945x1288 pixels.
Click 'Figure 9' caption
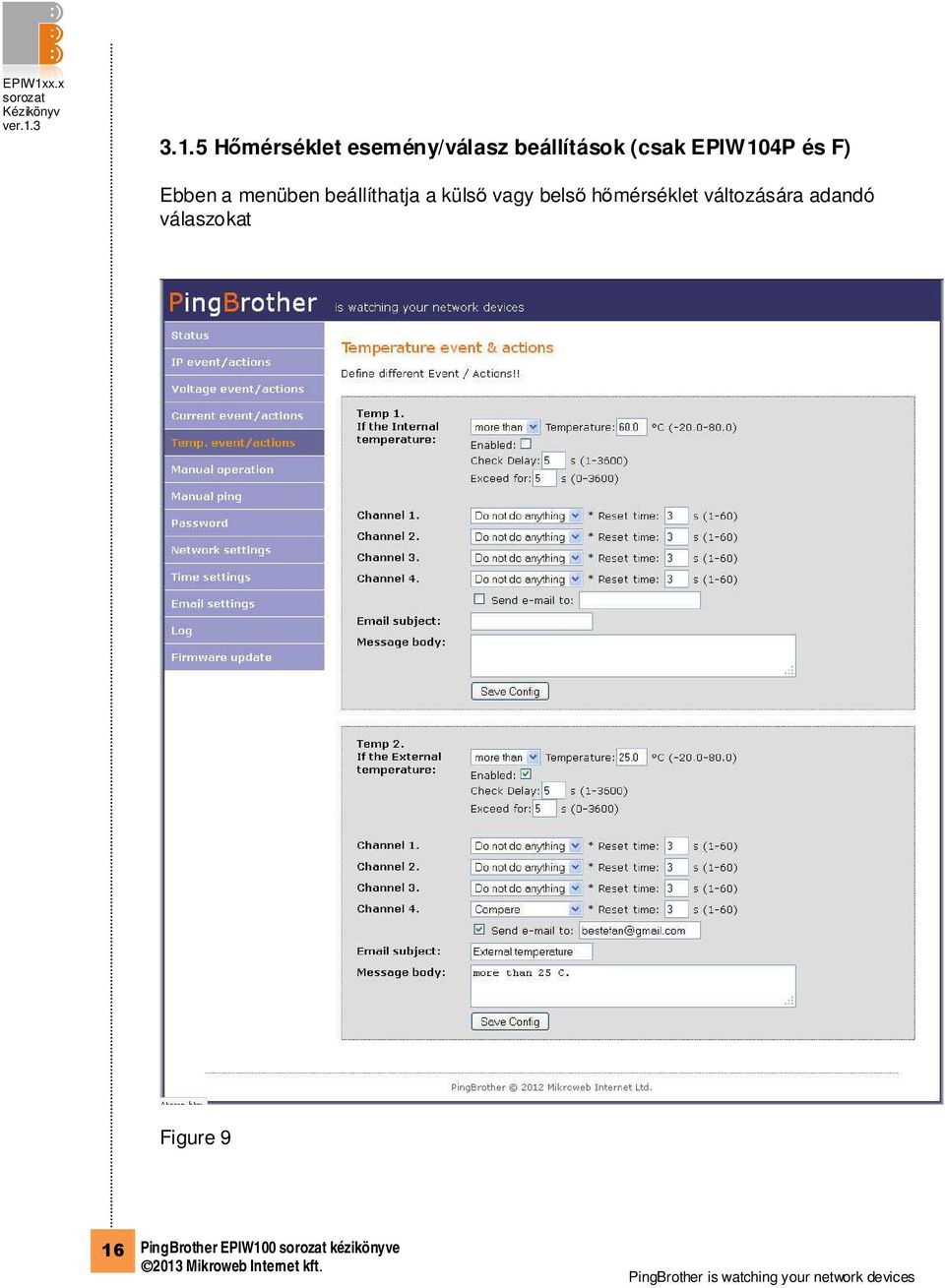tap(196, 1137)
